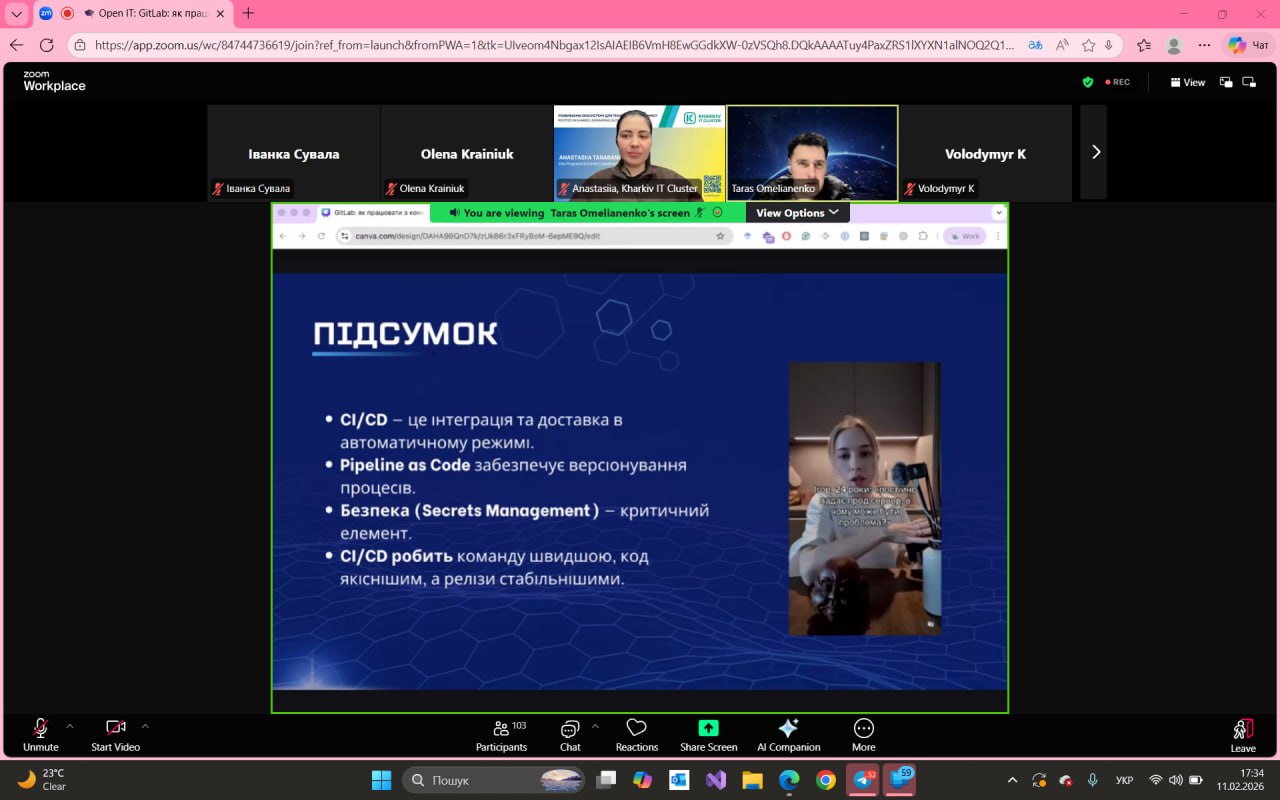Expand video options arrow beside Start Video

tap(145, 726)
